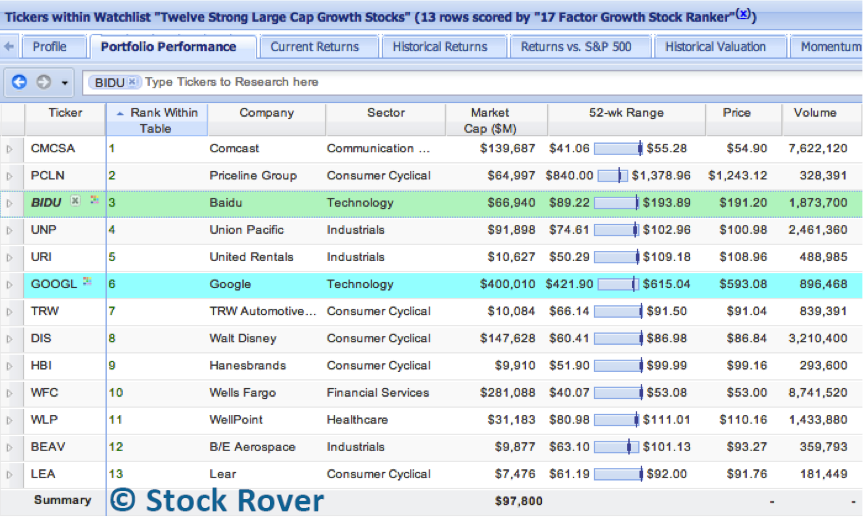863x517 pixels.
Task: Select the HBI ticker cell
Action: [65, 366]
